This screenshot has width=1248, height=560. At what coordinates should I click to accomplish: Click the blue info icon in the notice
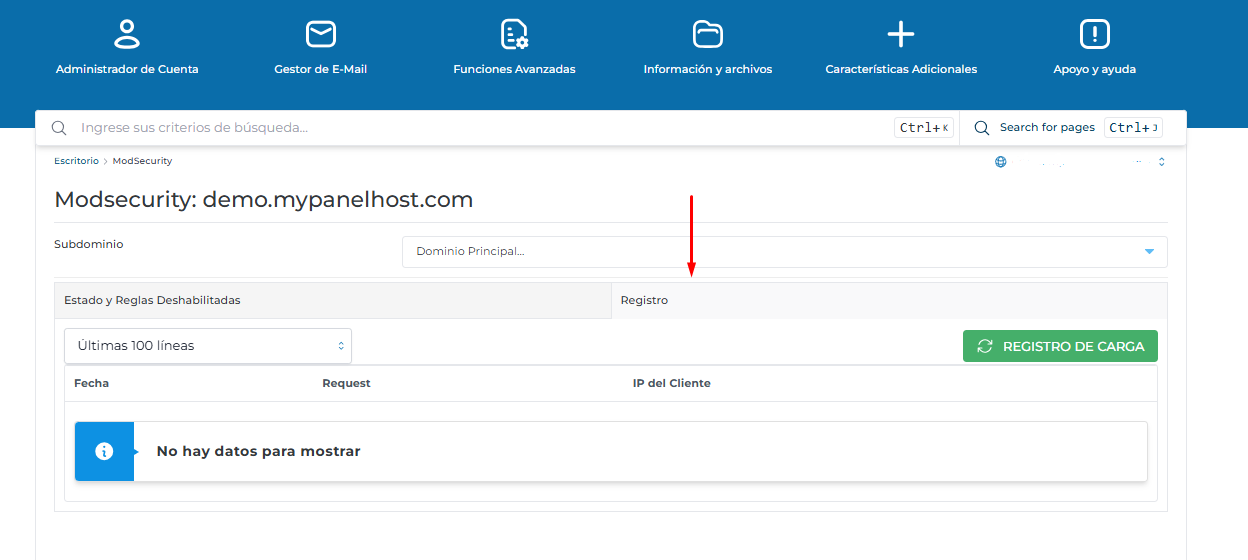(x=104, y=452)
